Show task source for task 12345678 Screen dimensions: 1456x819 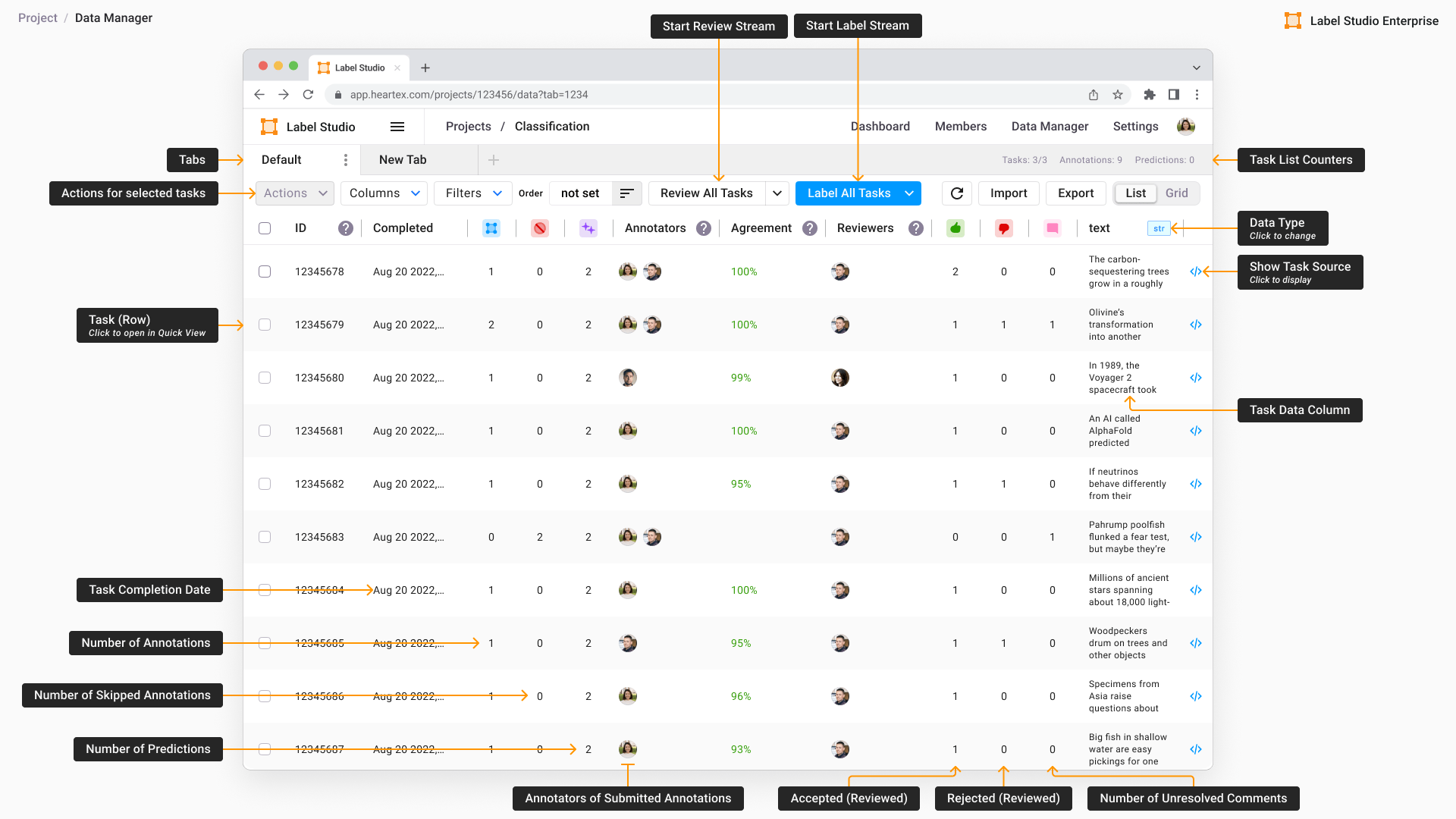pos(1196,271)
